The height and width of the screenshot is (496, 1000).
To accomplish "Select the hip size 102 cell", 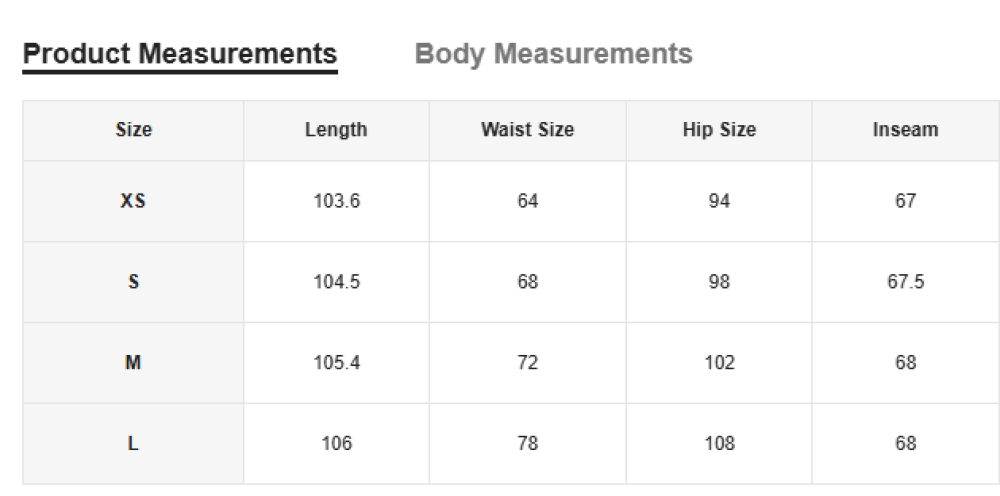I will tap(719, 363).
